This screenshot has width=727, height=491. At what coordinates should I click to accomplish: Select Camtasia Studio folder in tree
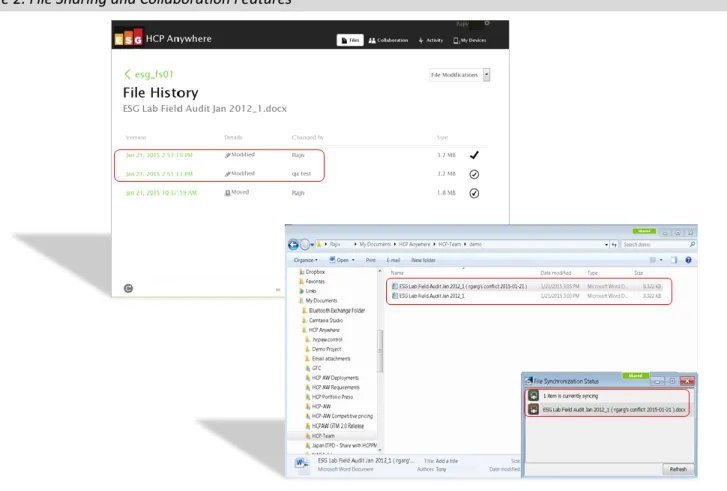click(x=322, y=320)
